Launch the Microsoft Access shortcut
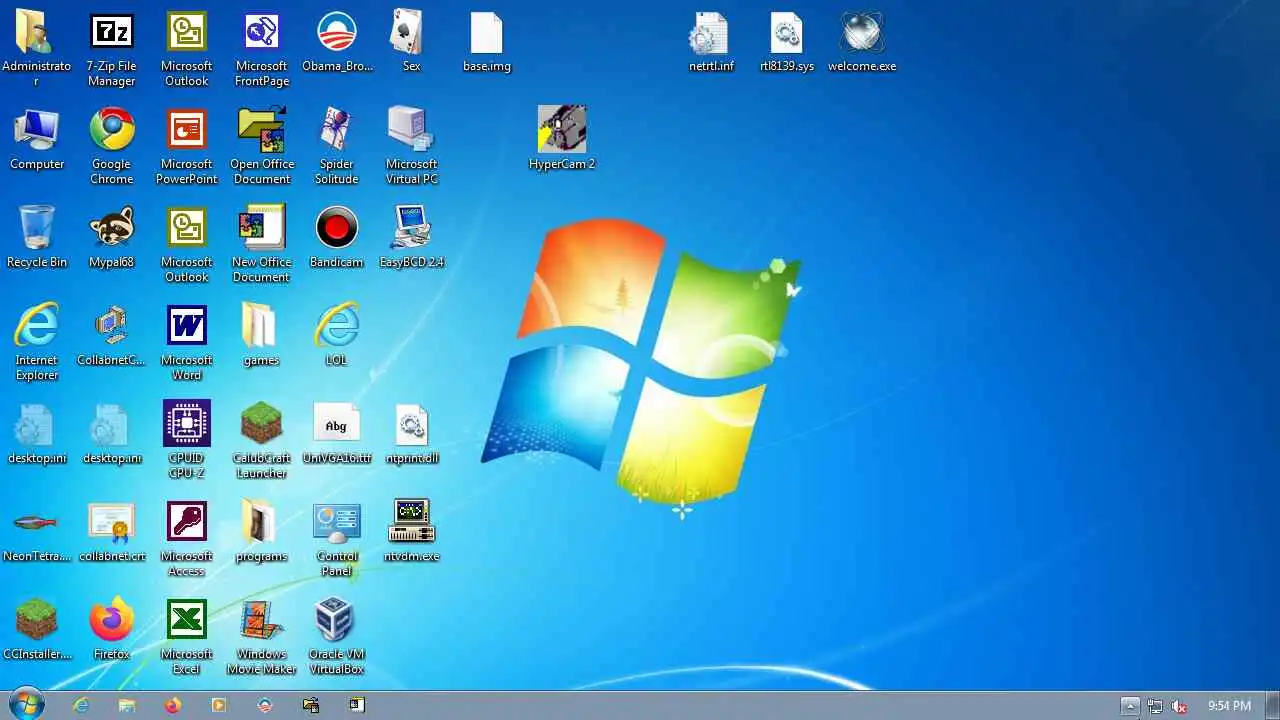Image resolution: width=1280 pixels, height=720 pixels. pos(186,539)
